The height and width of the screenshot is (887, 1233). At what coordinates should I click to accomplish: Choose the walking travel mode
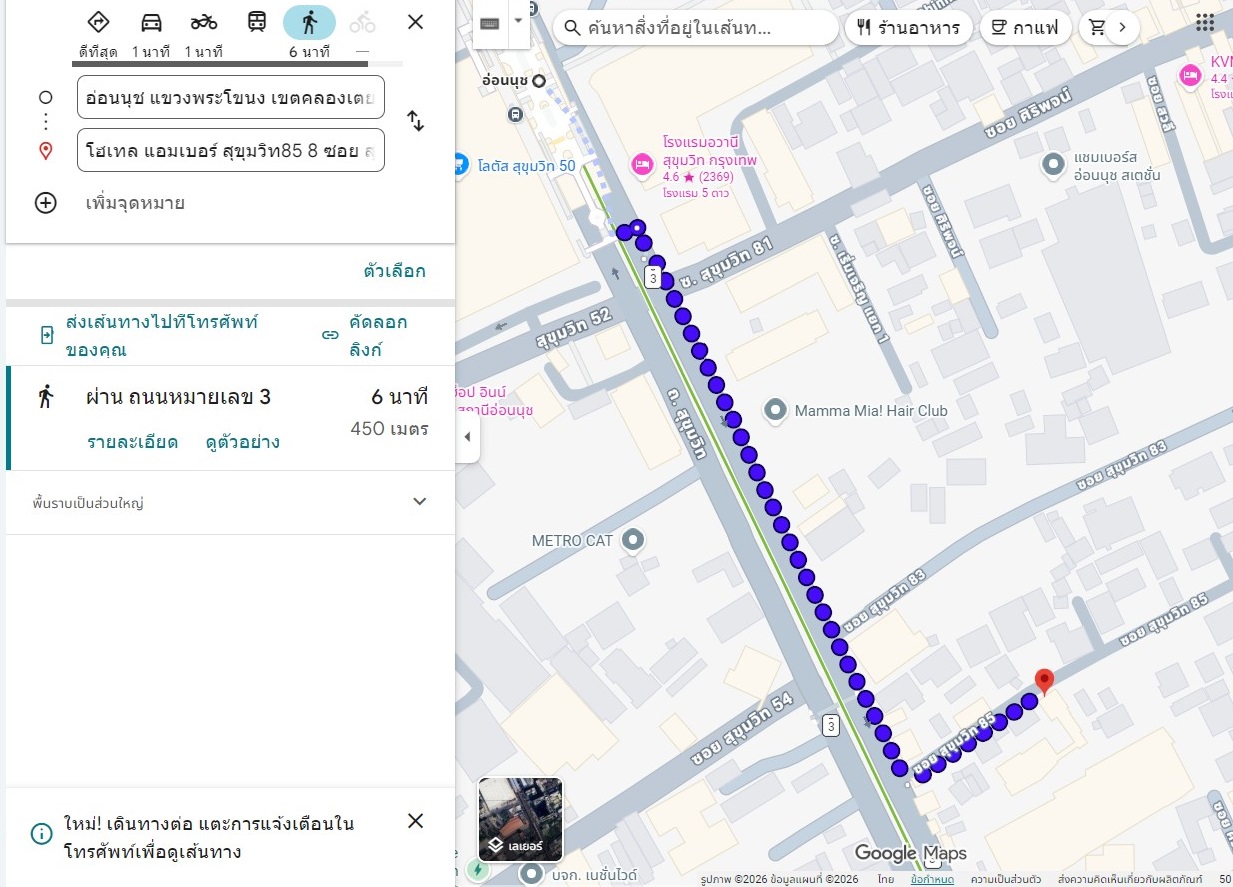[x=309, y=22]
